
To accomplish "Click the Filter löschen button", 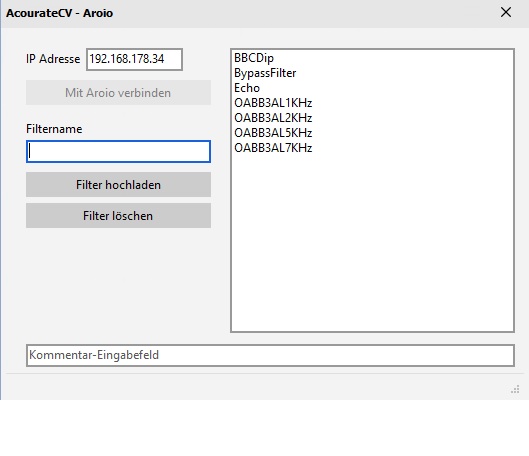I will pos(118,216).
